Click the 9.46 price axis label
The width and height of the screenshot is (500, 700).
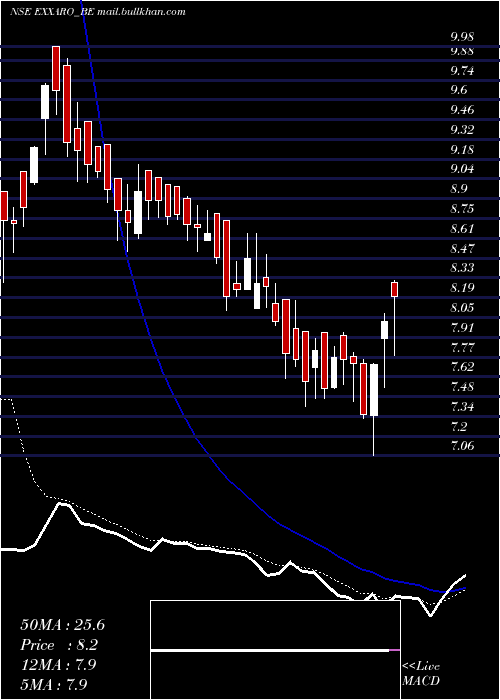[462, 110]
